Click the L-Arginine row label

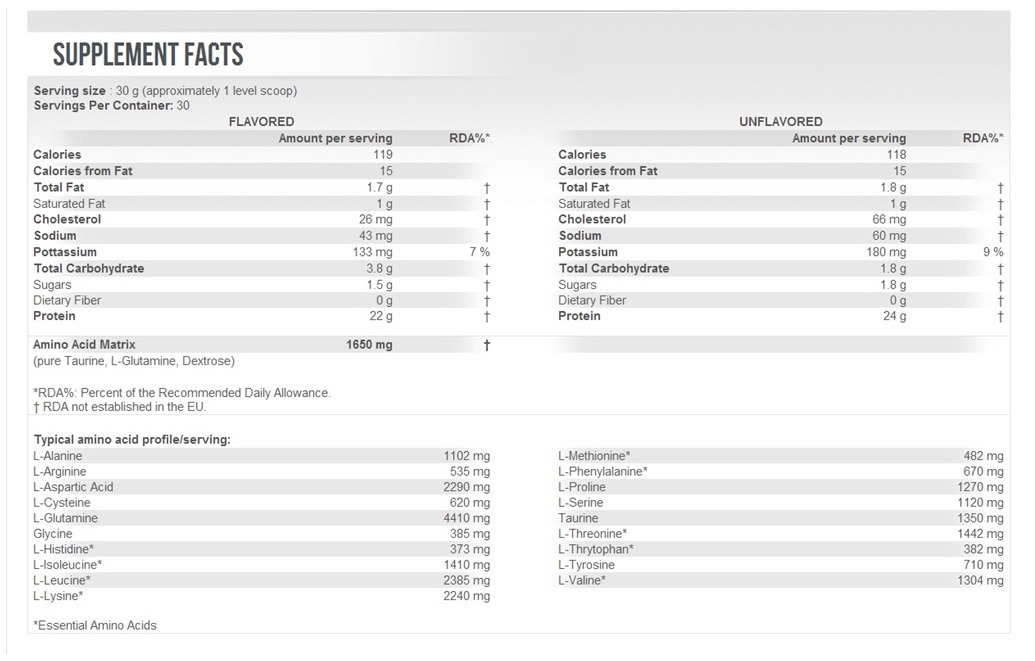coord(59,471)
